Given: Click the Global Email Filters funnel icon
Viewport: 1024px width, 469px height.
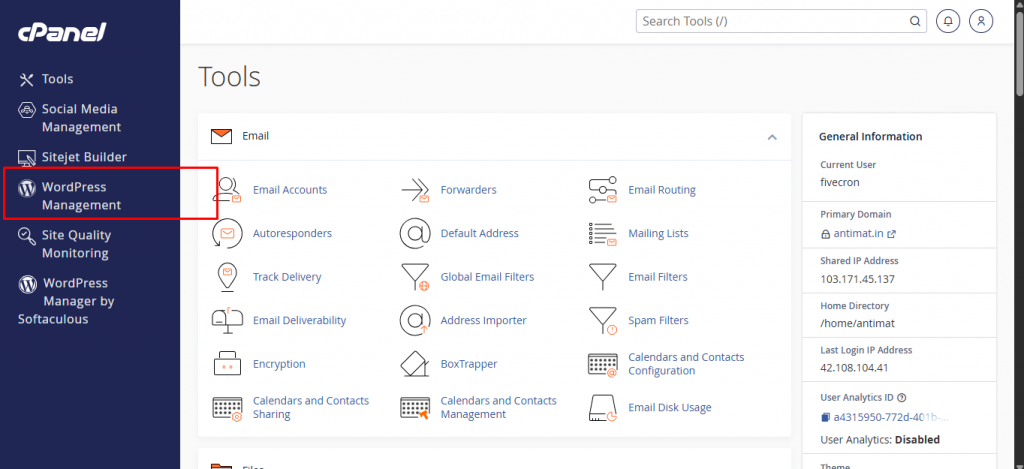Looking at the screenshot, I should click(415, 277).
